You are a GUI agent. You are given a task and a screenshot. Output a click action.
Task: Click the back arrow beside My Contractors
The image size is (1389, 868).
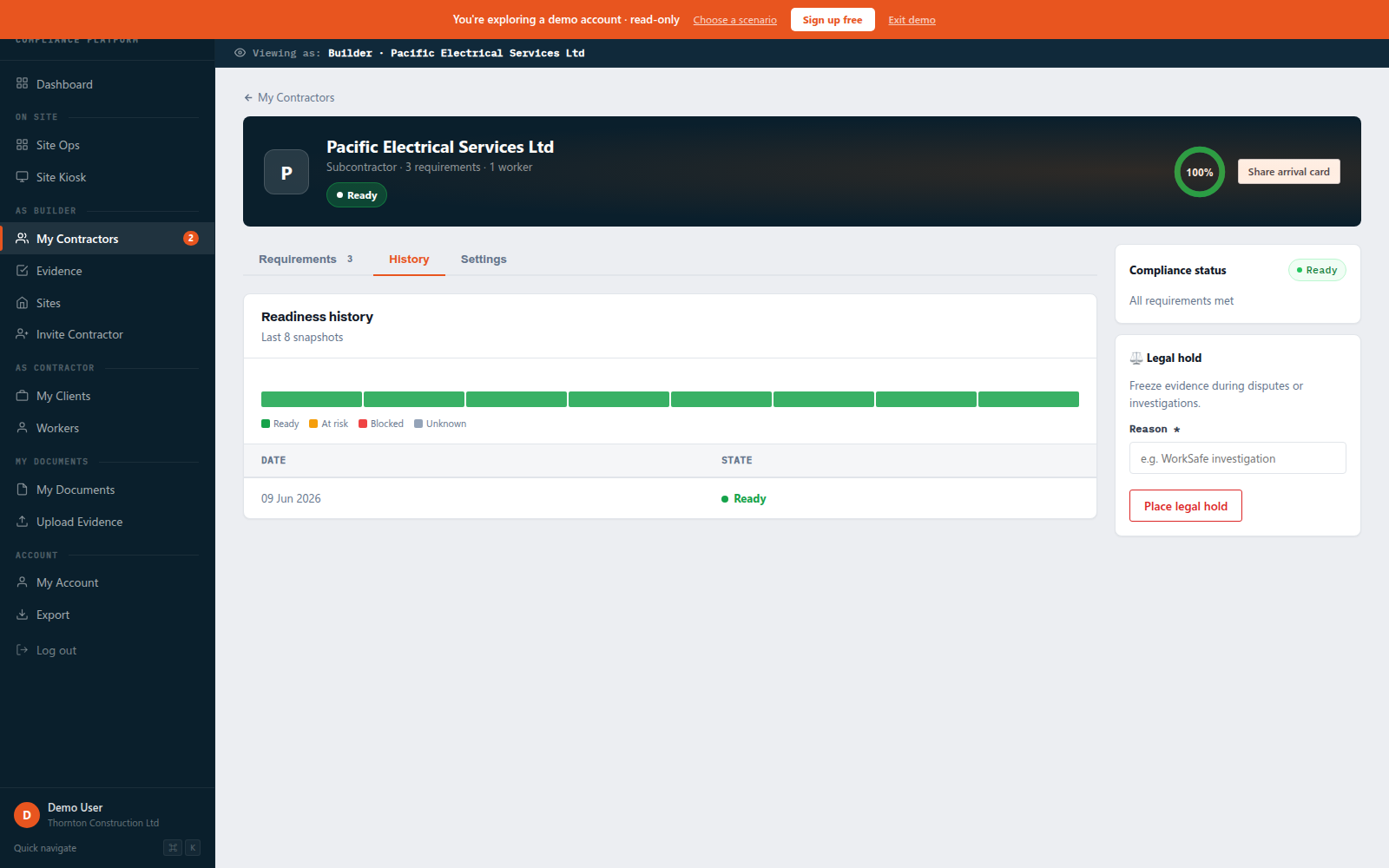tap(248, 98)
